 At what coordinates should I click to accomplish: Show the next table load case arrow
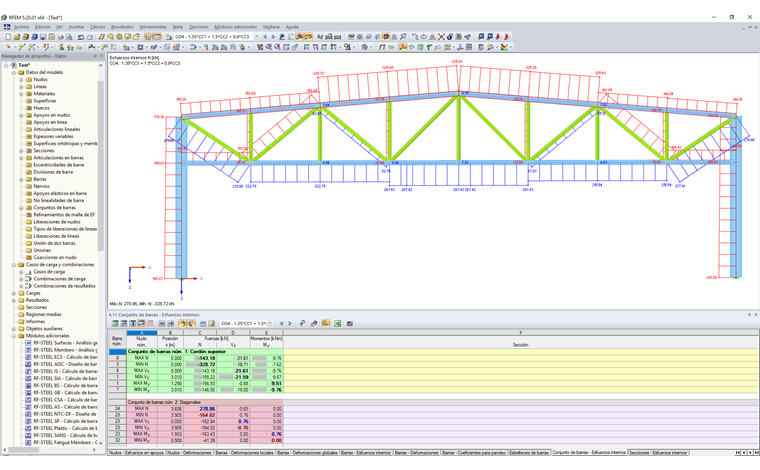290,324
